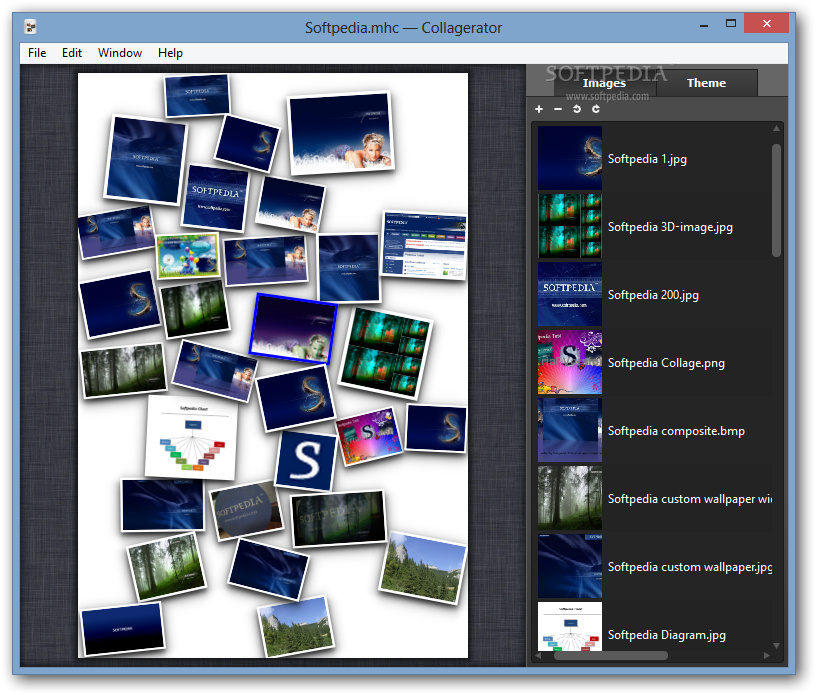This screenshot has height=695, width=816.
Task: Switch to the Theme tab
Action: [x=706, y=83]
